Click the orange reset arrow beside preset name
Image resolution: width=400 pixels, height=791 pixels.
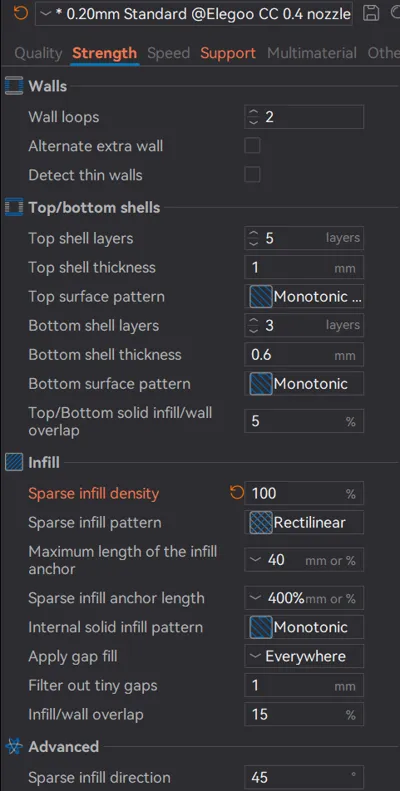point(21,13)
